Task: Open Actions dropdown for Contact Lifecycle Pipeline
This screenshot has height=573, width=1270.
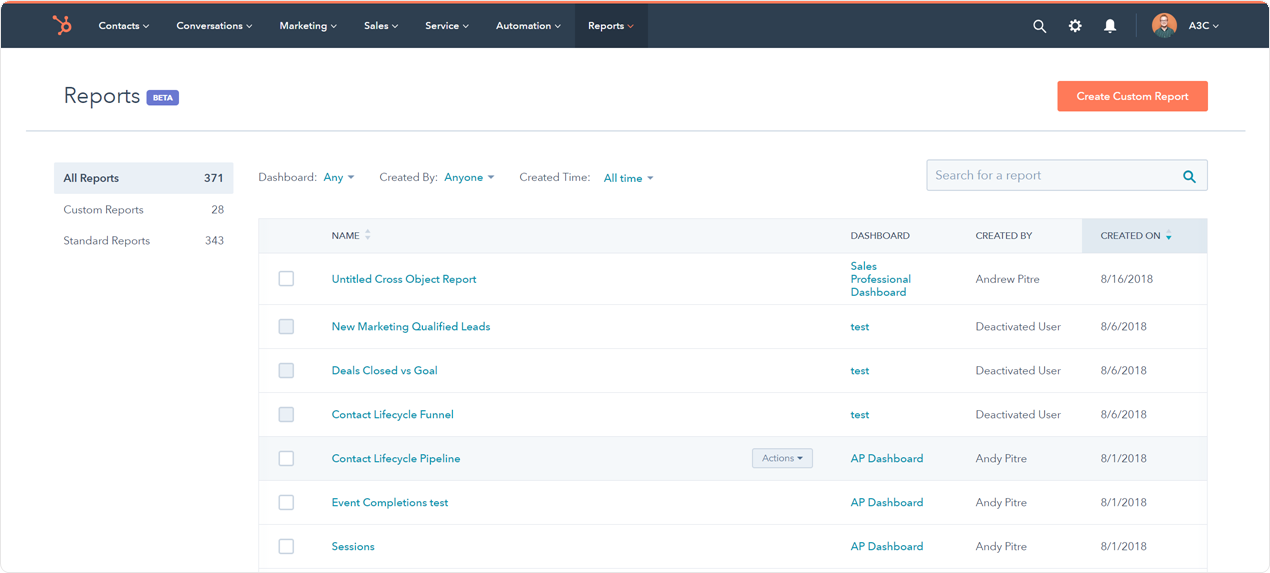Action: [x=782, y=458]
